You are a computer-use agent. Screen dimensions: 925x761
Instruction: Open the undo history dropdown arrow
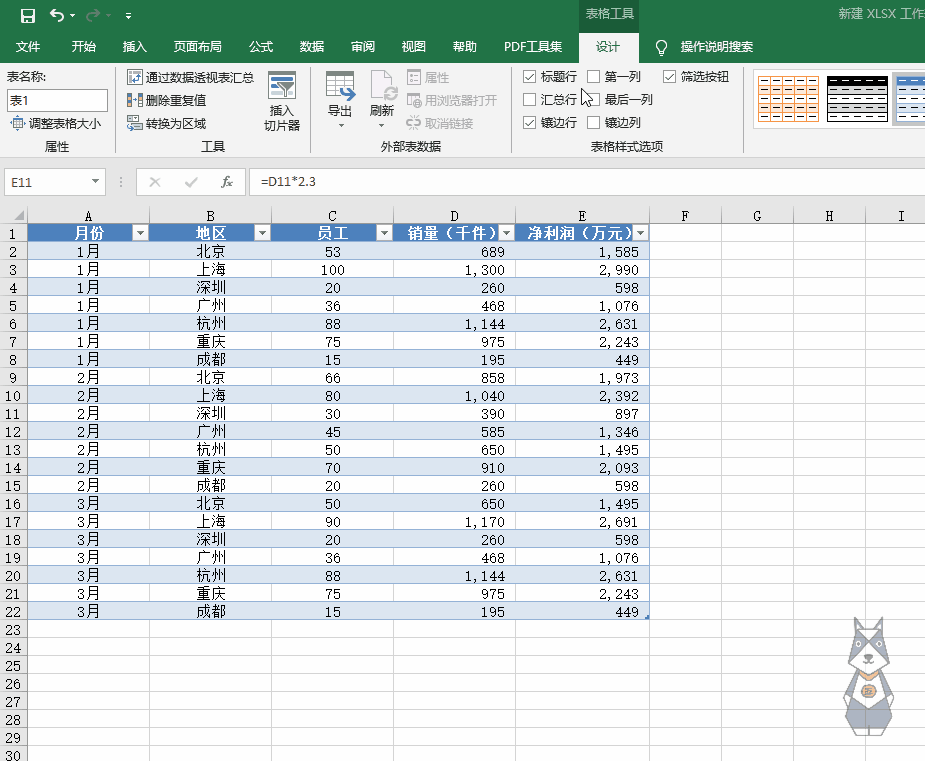click(73, 15)
